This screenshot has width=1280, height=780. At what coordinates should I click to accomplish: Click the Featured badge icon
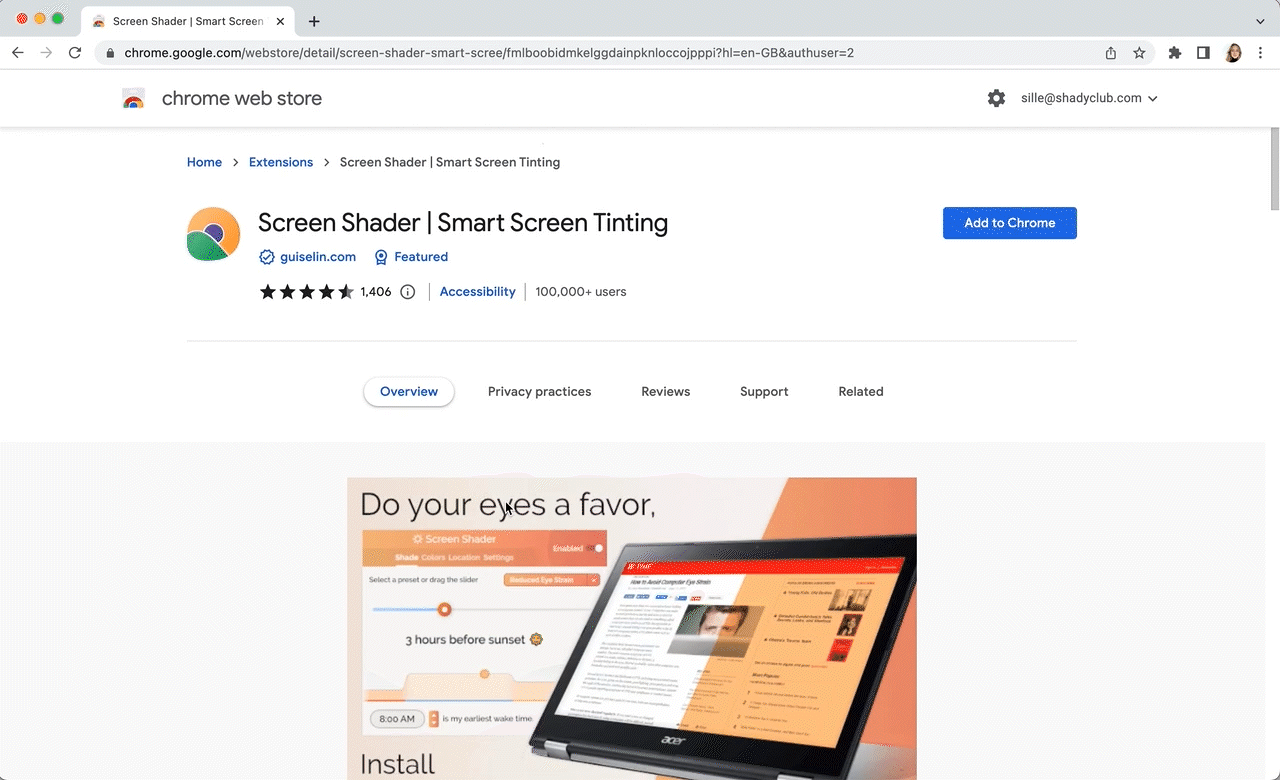381,257
